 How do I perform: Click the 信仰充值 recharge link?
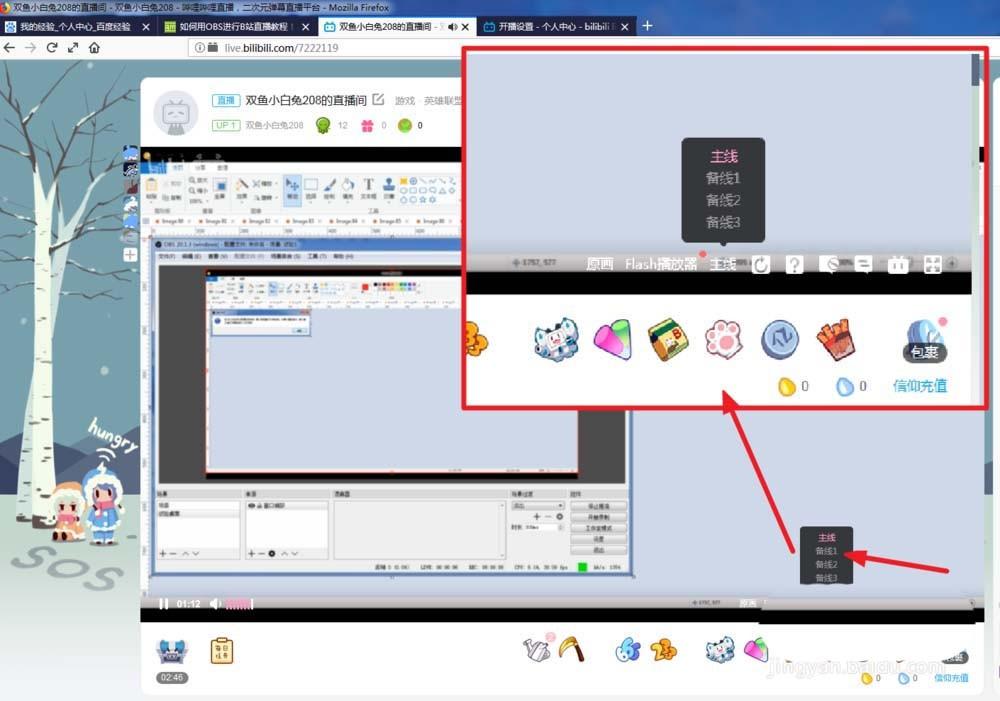[919, 386]
